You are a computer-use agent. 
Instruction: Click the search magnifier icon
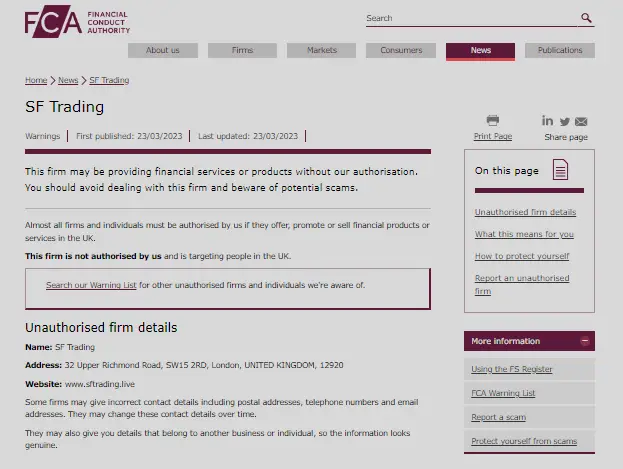coord(586,18)
